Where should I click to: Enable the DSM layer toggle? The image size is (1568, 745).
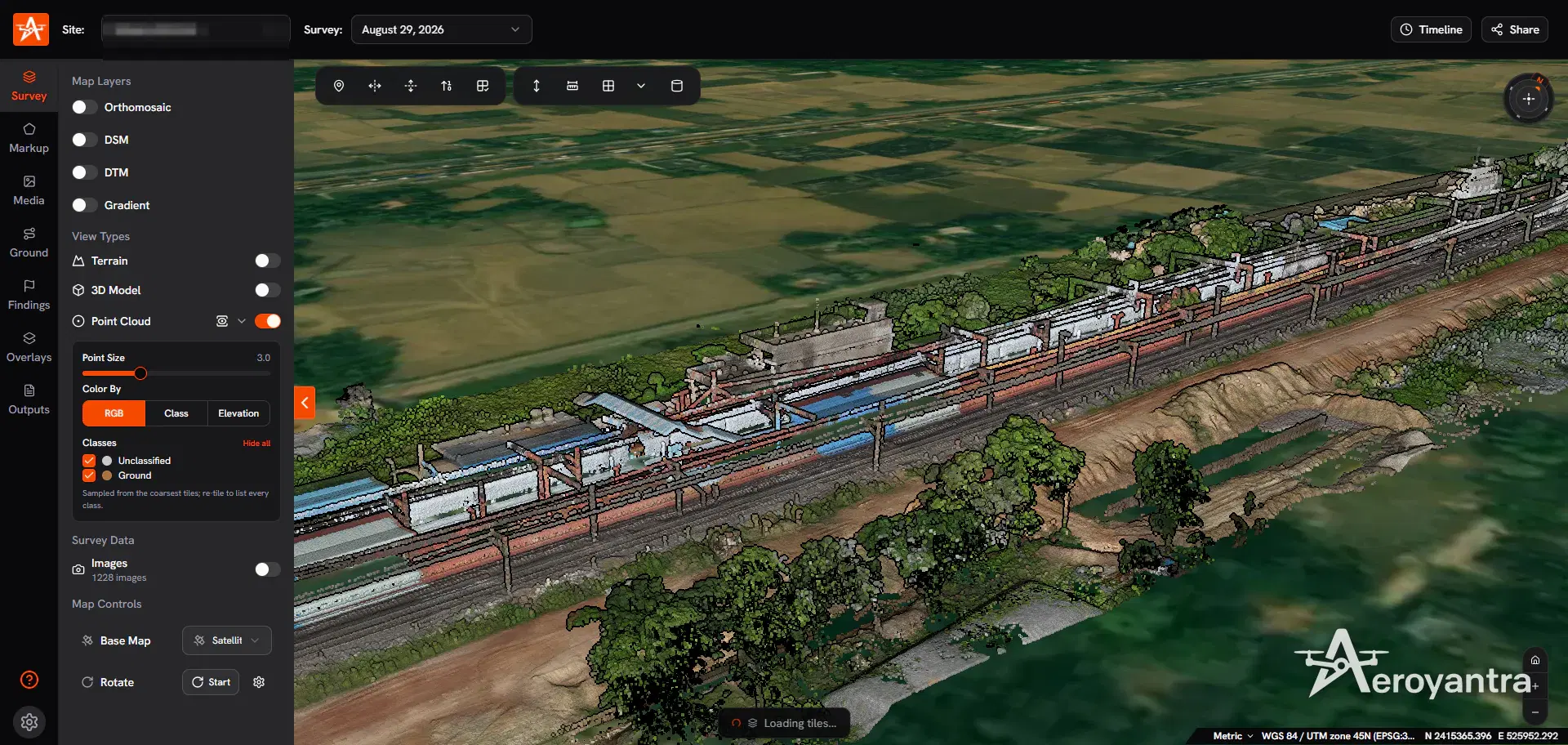(x=85, y=140)
